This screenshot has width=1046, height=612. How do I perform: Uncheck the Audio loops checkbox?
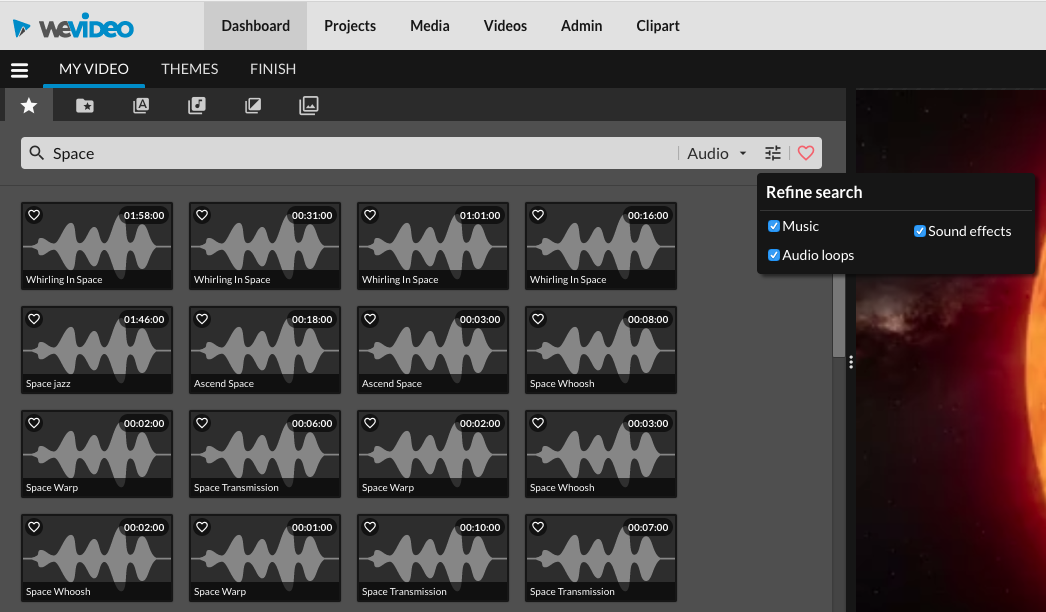774,255
